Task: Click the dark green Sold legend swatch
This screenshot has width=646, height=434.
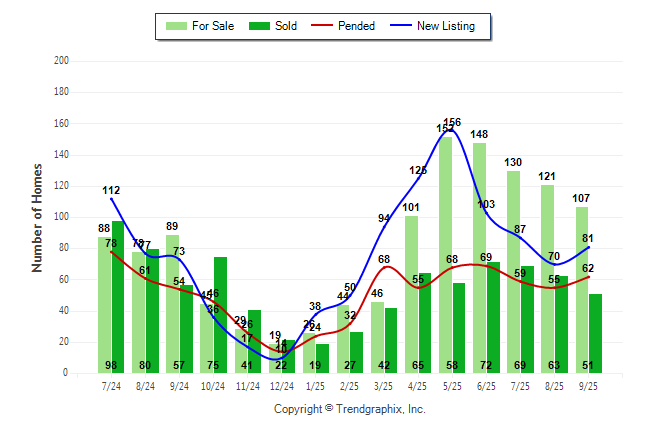Action: tap(257, 26)
